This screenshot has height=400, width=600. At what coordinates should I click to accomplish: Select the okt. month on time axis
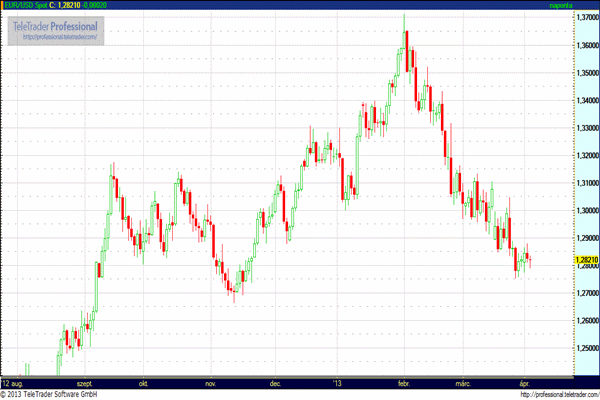145,382
